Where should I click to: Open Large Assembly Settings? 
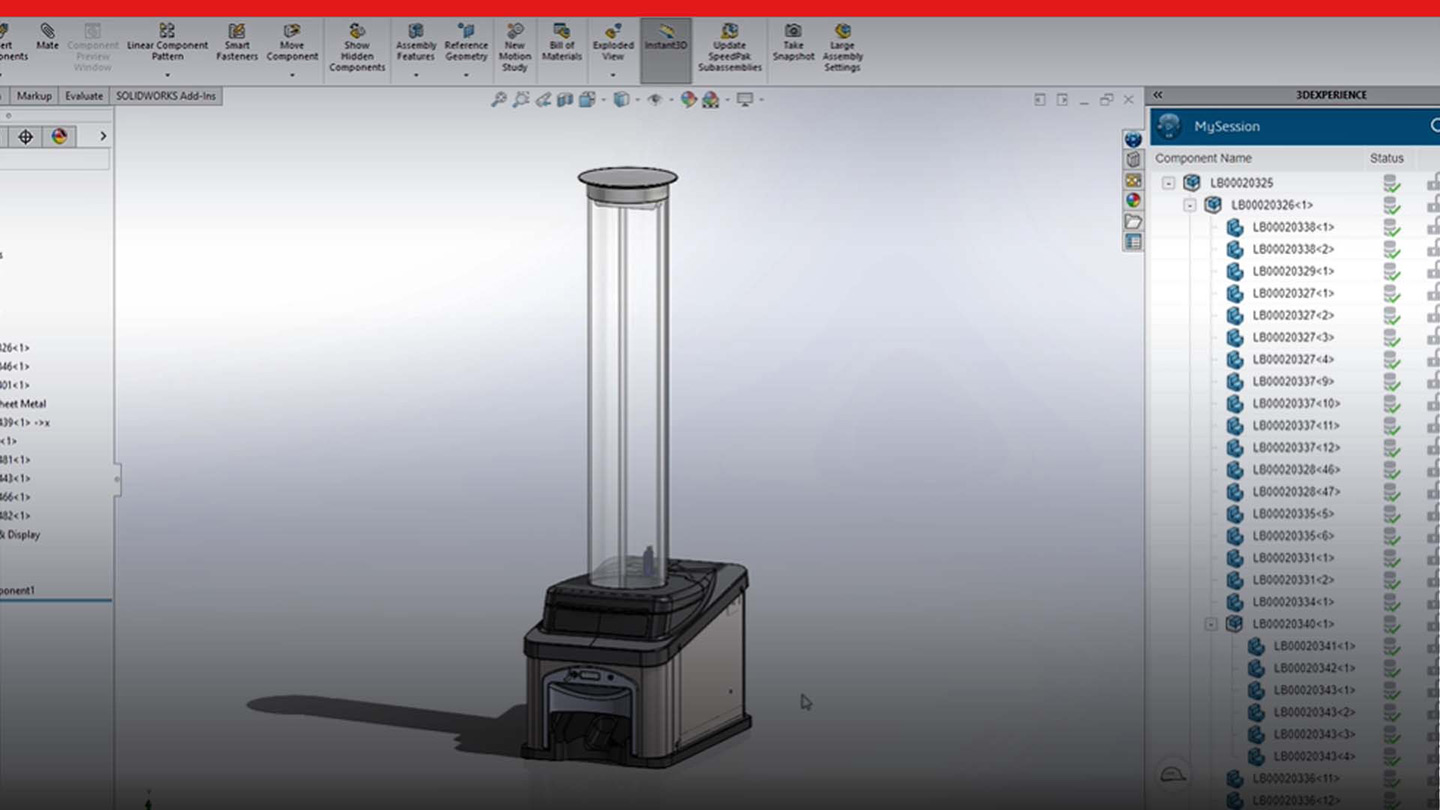click(842, 48)
